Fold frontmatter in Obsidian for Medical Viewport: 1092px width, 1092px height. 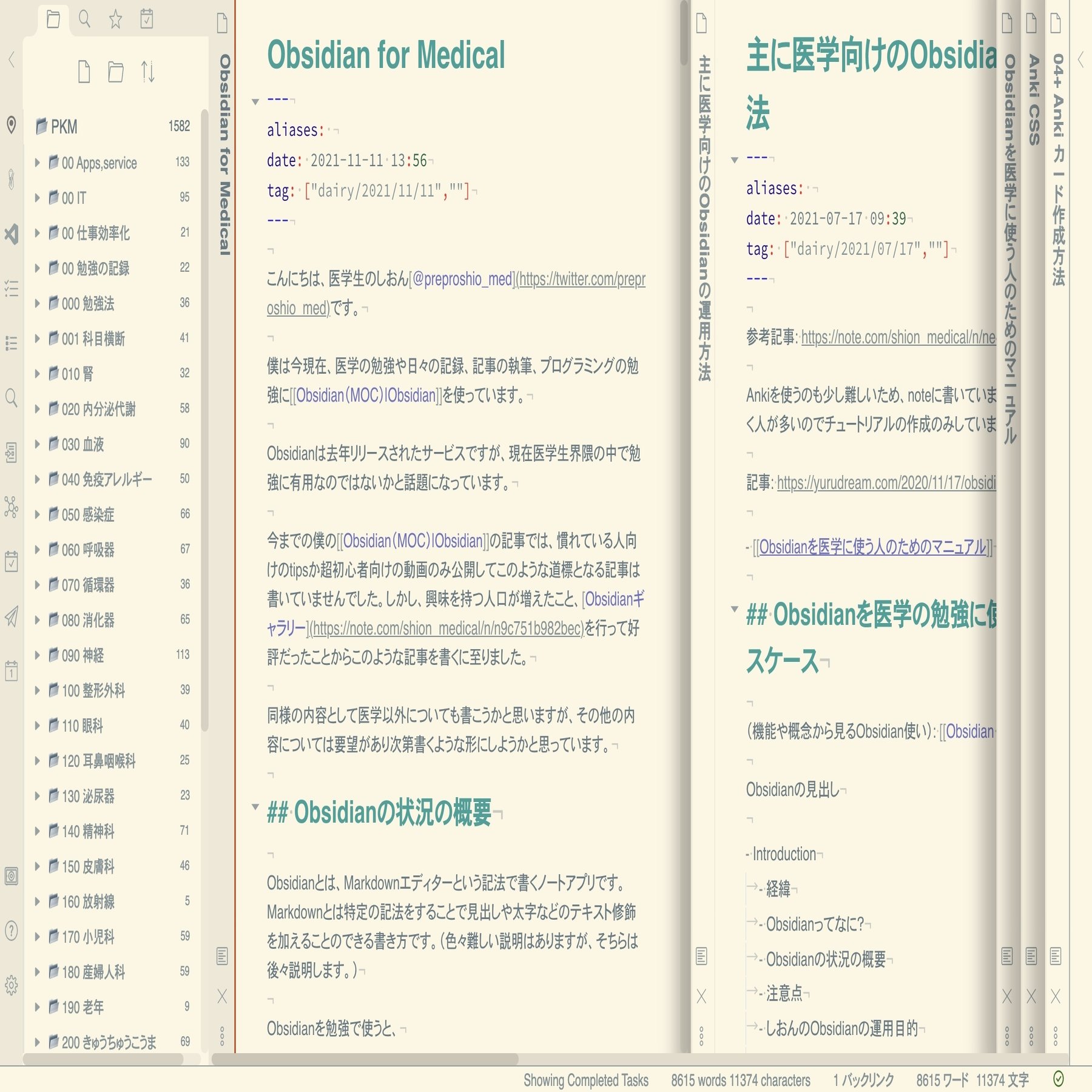pyautogui.click(x=255, y=101)
